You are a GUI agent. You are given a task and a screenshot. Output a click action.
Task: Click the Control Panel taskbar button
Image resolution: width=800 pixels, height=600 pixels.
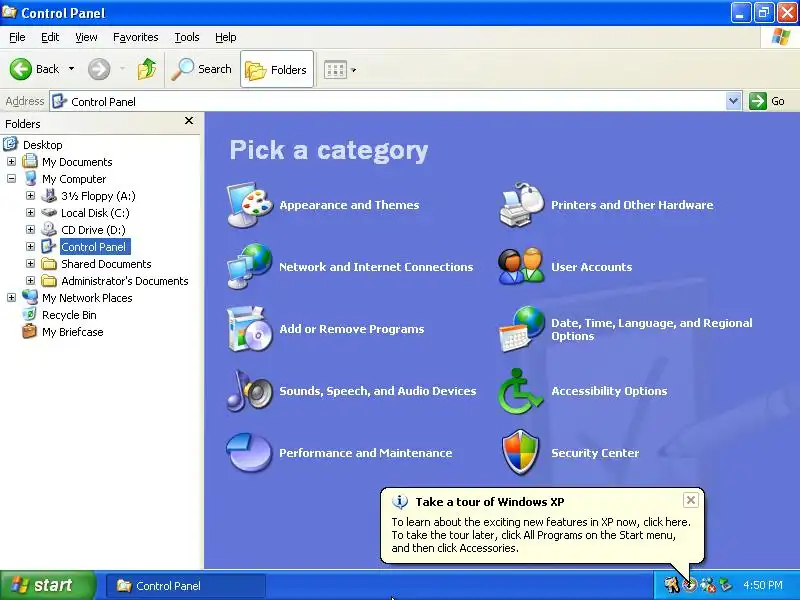186,586
